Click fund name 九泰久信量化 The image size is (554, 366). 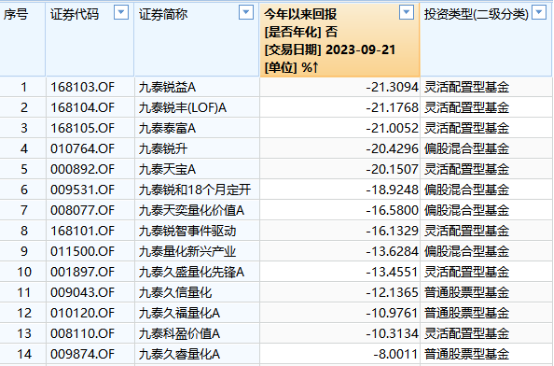(x=175, y=293)
